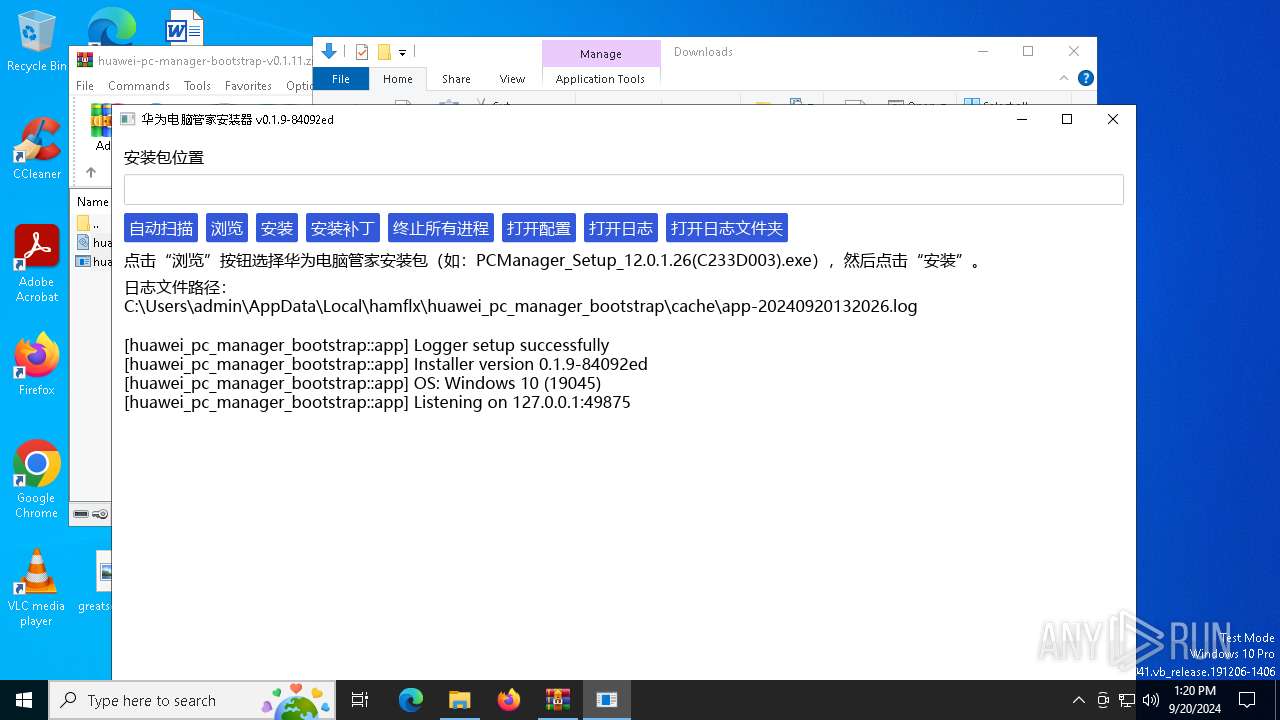1280x720 pixels.
Task: Click the 浏览 browse button
Action: click(x=227, y=228)
